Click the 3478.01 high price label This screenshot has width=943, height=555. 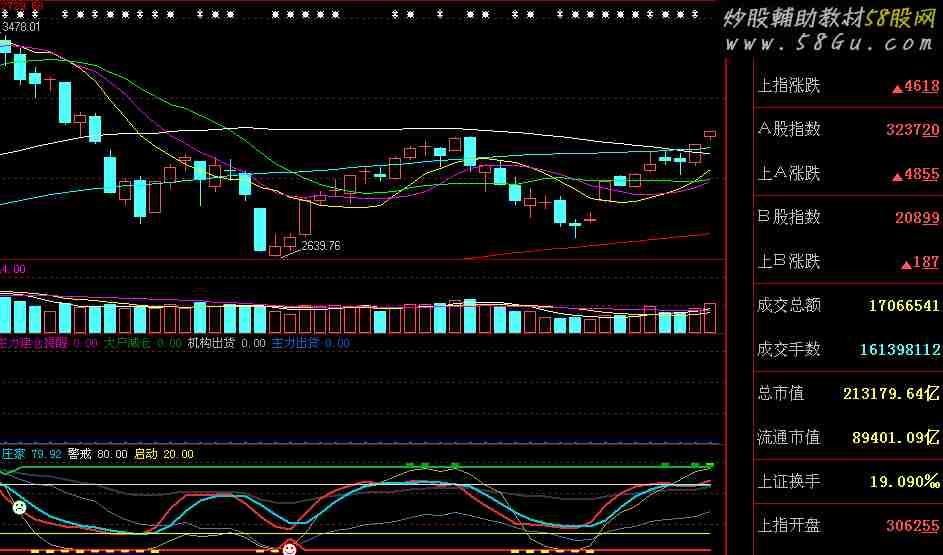(21, 26)
